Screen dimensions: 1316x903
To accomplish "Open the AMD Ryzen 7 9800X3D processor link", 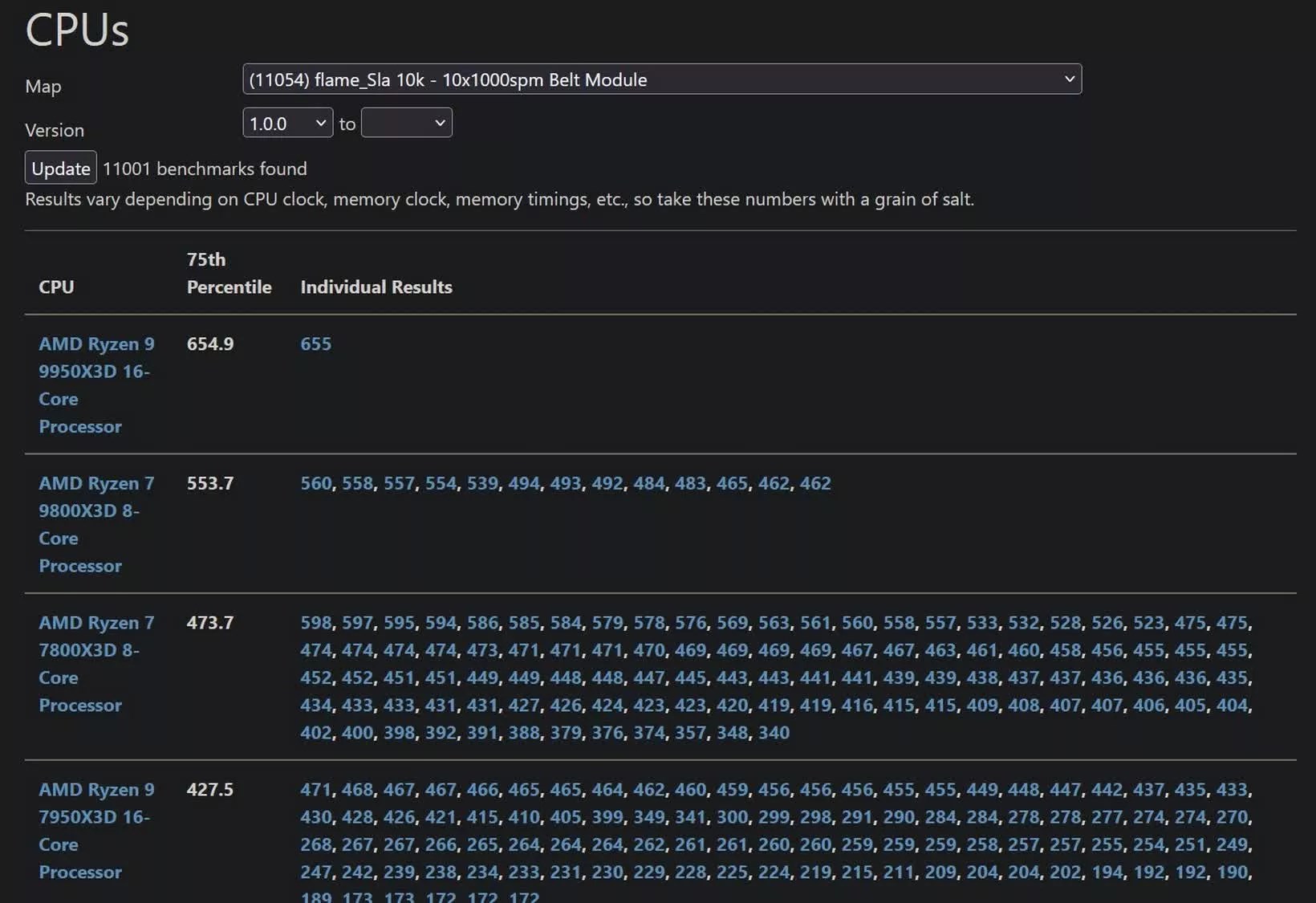I will click(96, 525).
